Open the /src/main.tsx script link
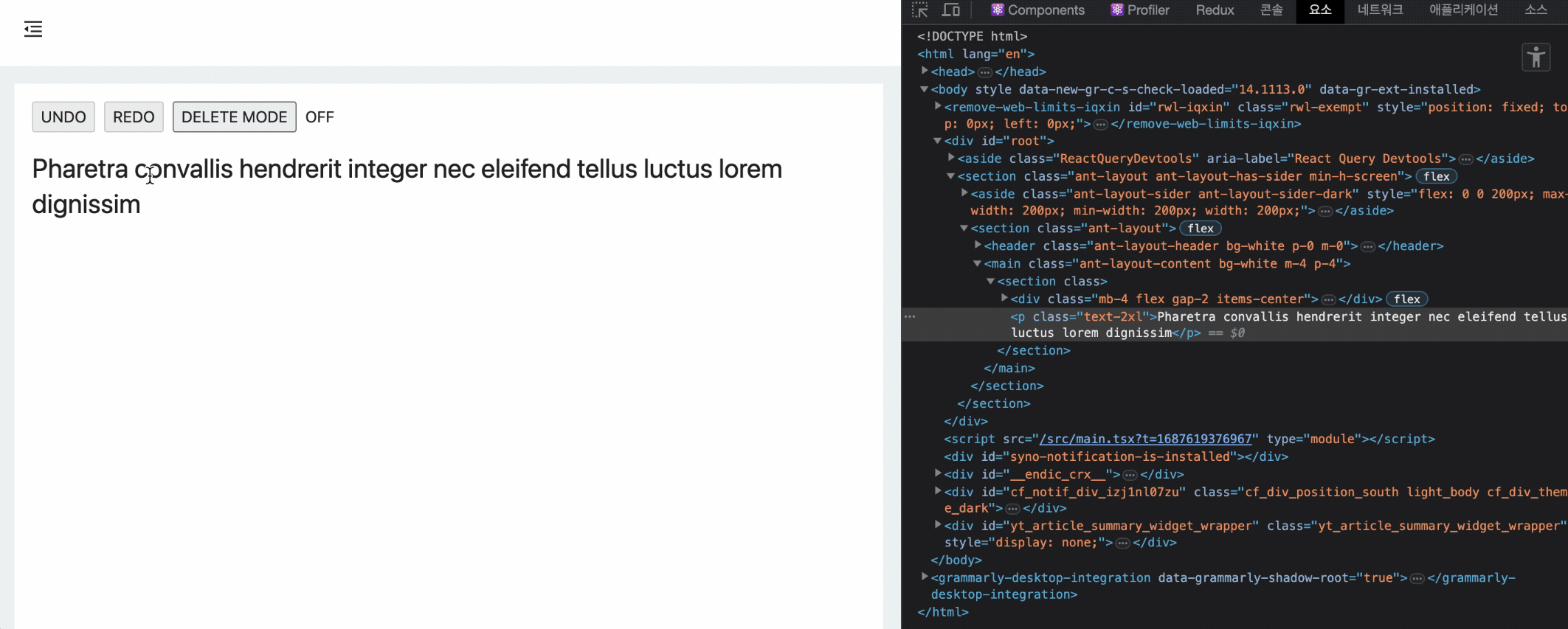1568x629 pixels. click(x=1145, y=439)
